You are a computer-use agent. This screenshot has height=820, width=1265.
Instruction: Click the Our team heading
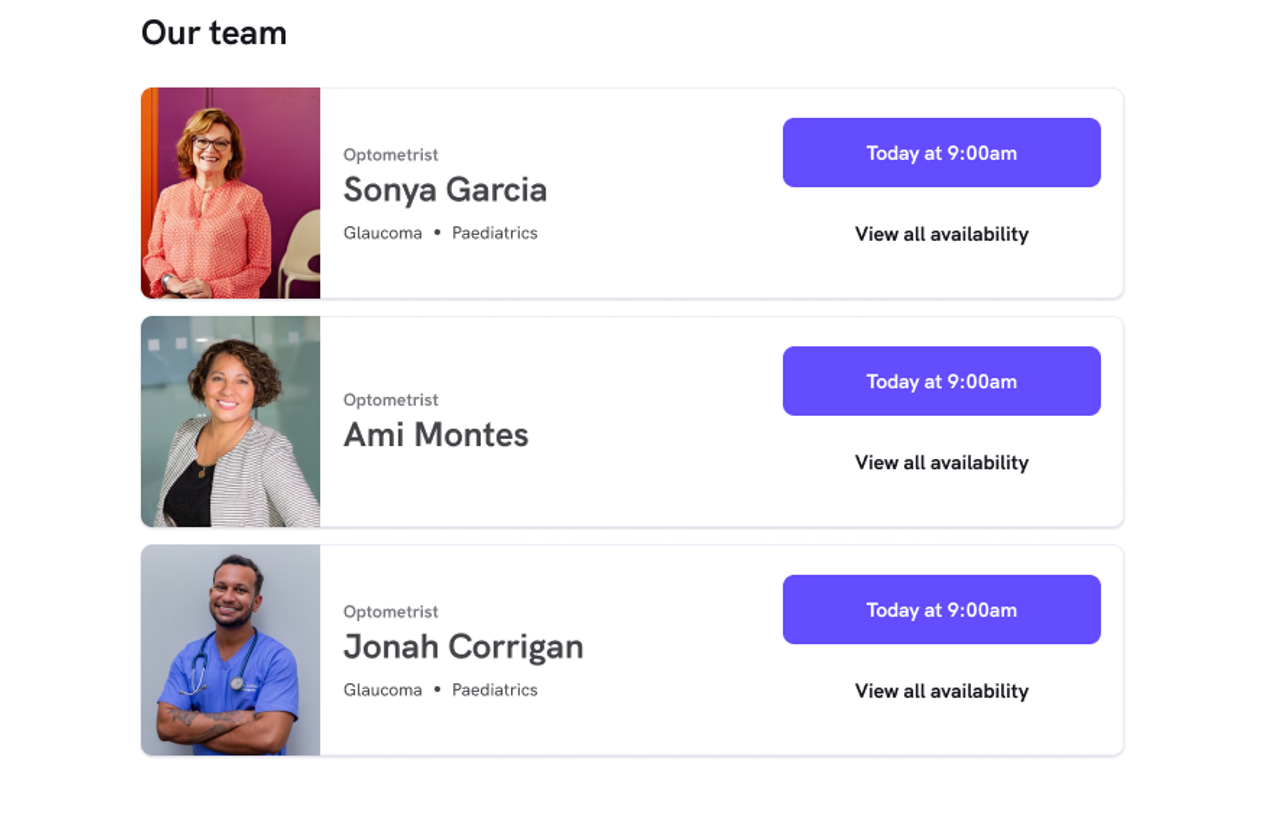(214, 33)
